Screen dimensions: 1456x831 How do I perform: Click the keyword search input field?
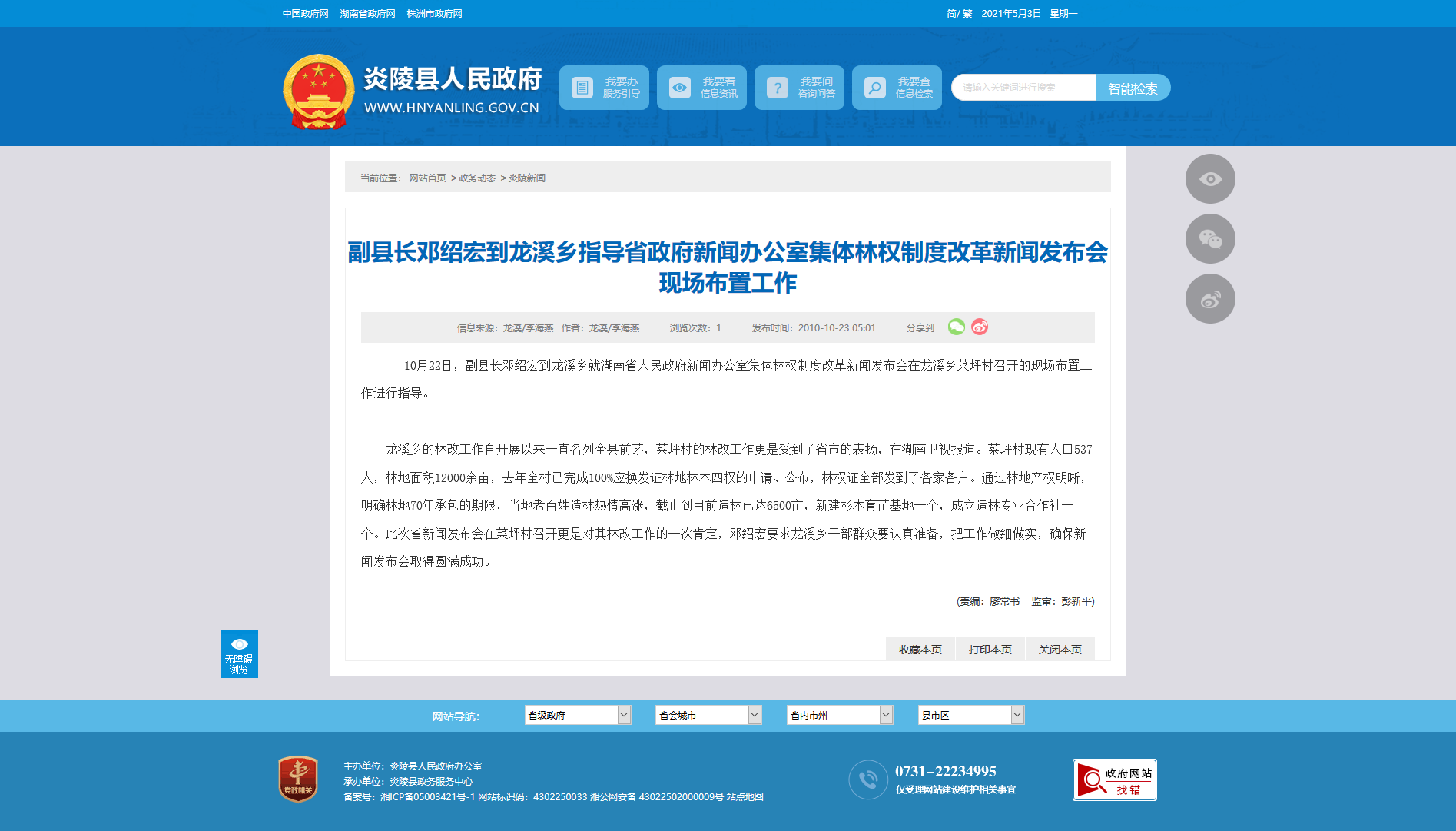[1023, 88]
